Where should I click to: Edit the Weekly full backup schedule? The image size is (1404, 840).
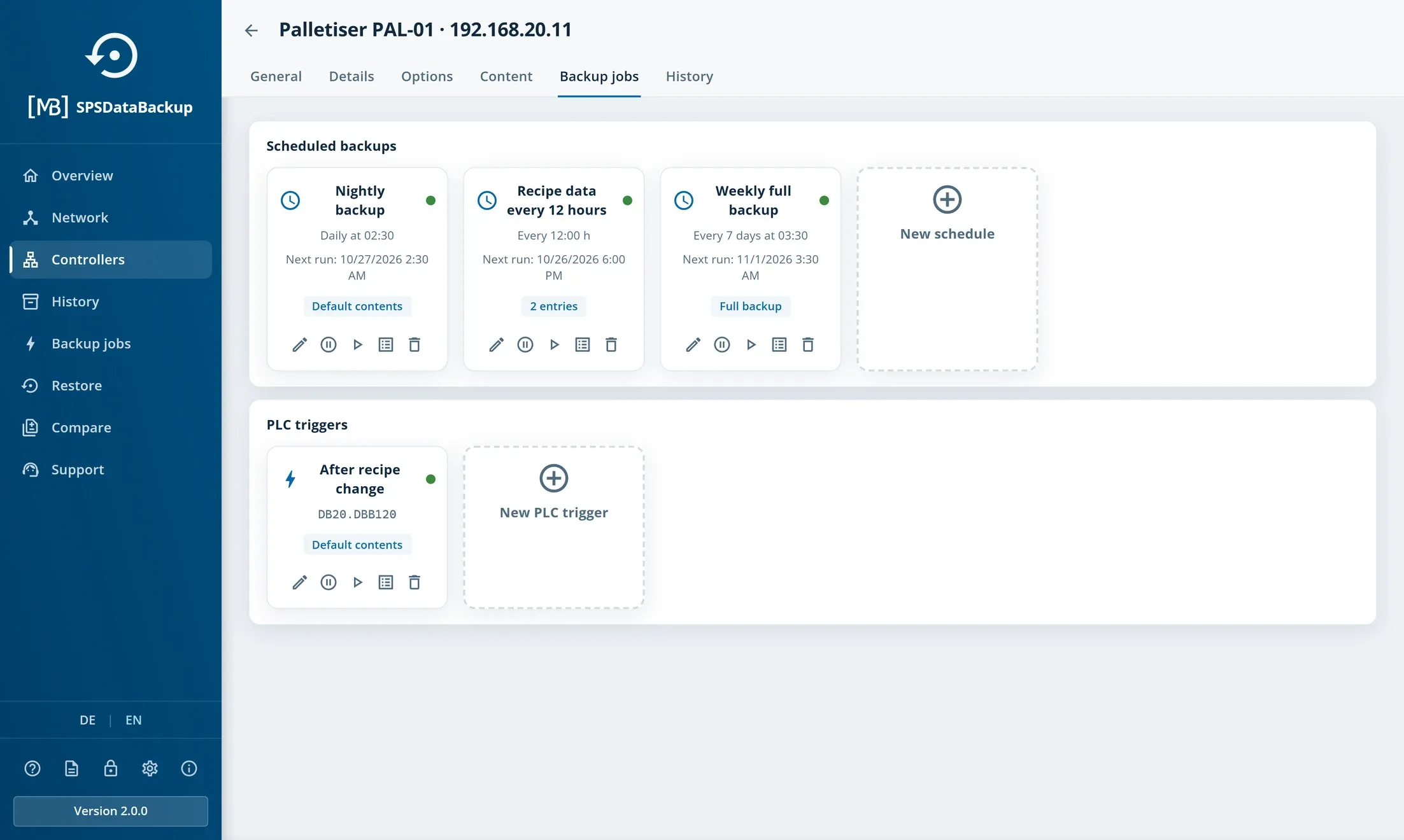(x=693, y=345)
